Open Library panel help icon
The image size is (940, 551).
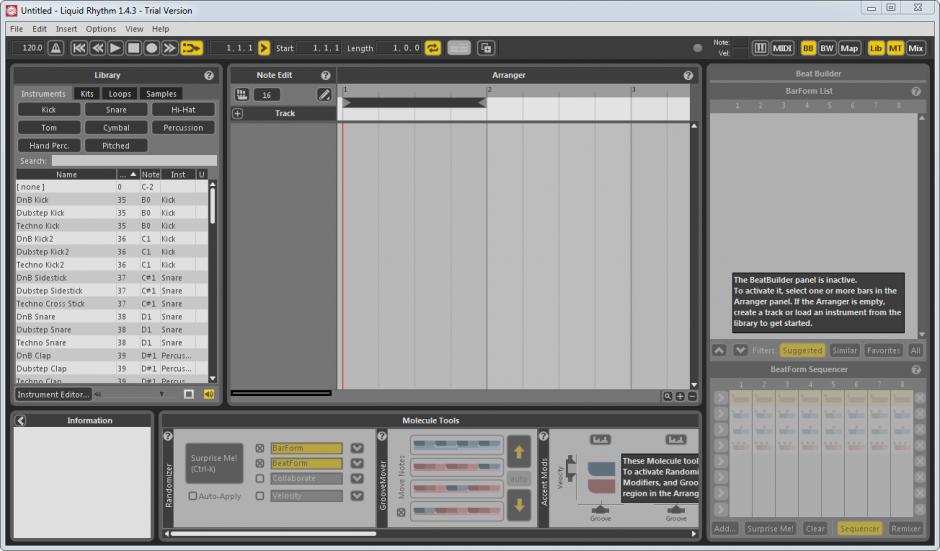tap(209, 76)
